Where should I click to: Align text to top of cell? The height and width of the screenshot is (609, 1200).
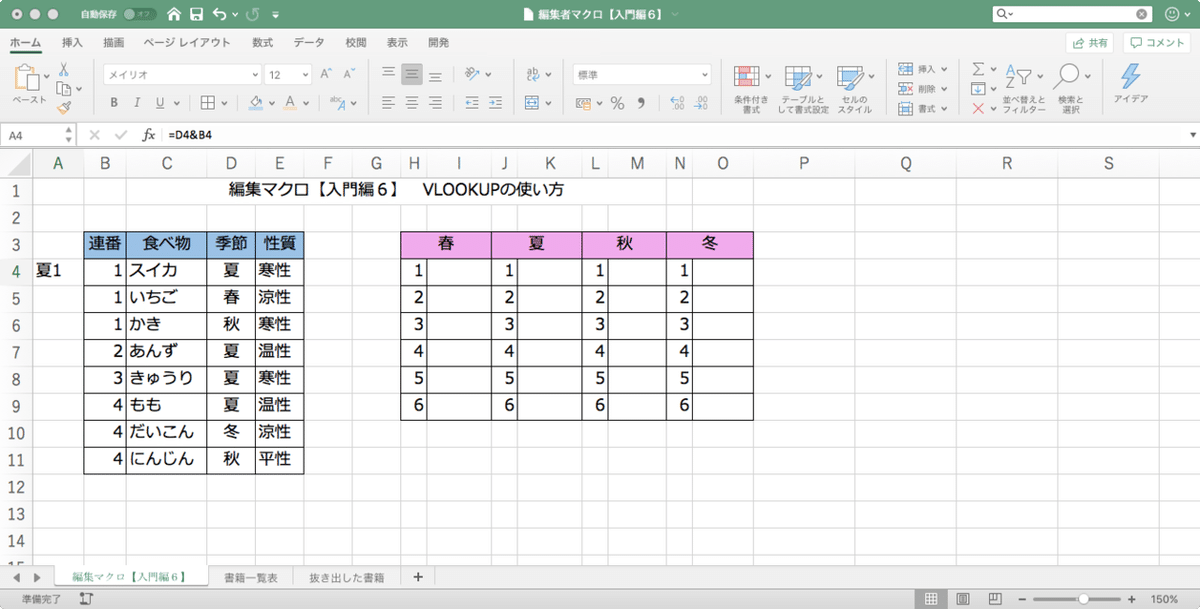coord(388,74)
